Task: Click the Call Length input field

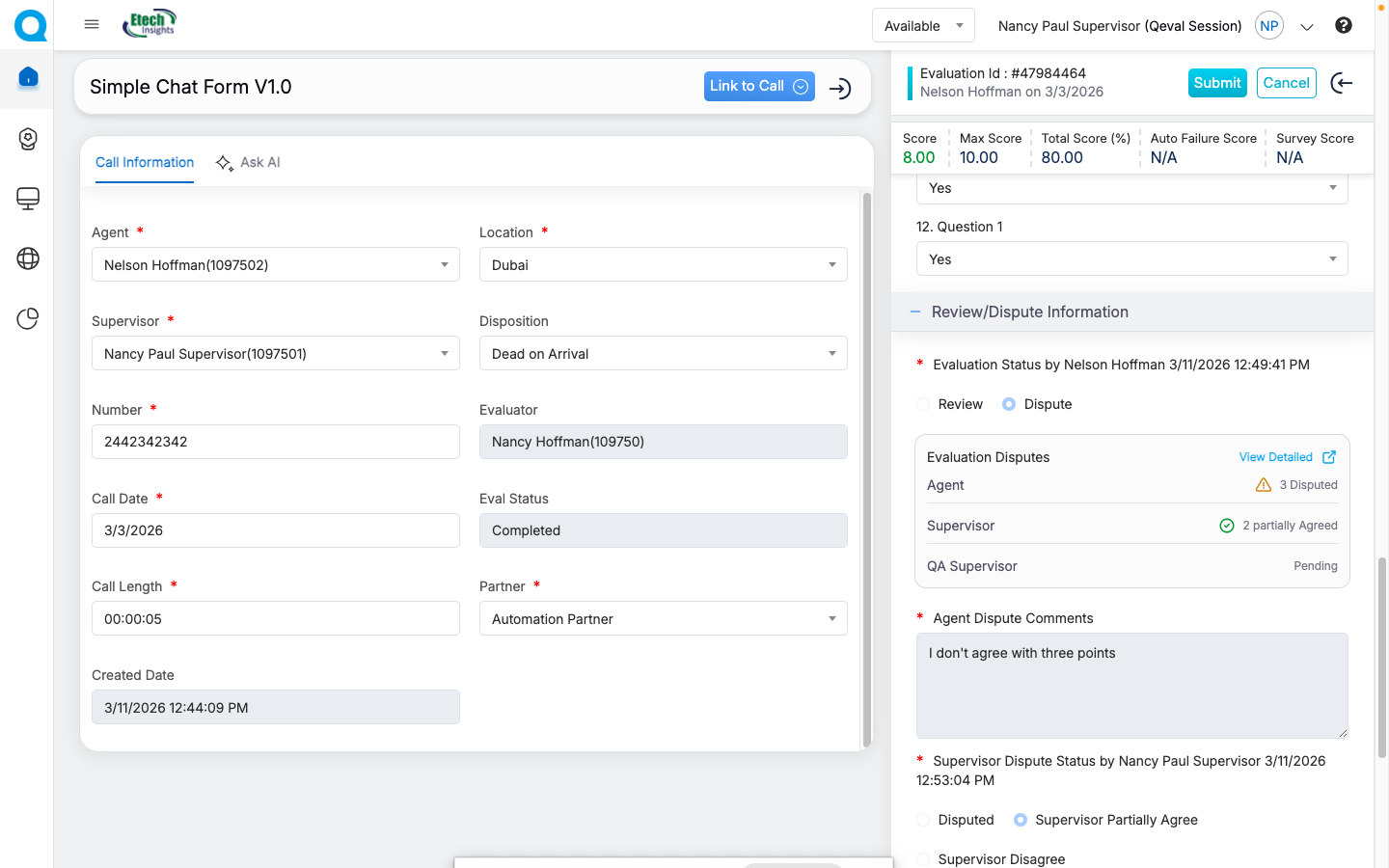Action: pyautogui.click(x=275, y=619)
